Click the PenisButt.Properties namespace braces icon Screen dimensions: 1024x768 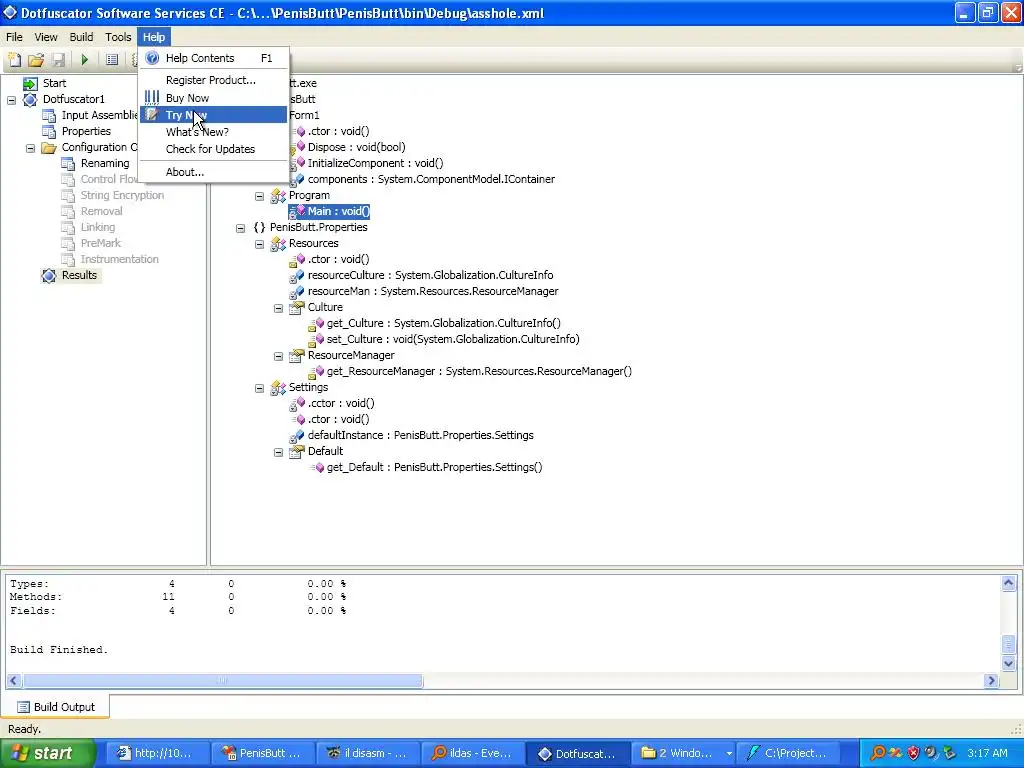tap(259, 227)
